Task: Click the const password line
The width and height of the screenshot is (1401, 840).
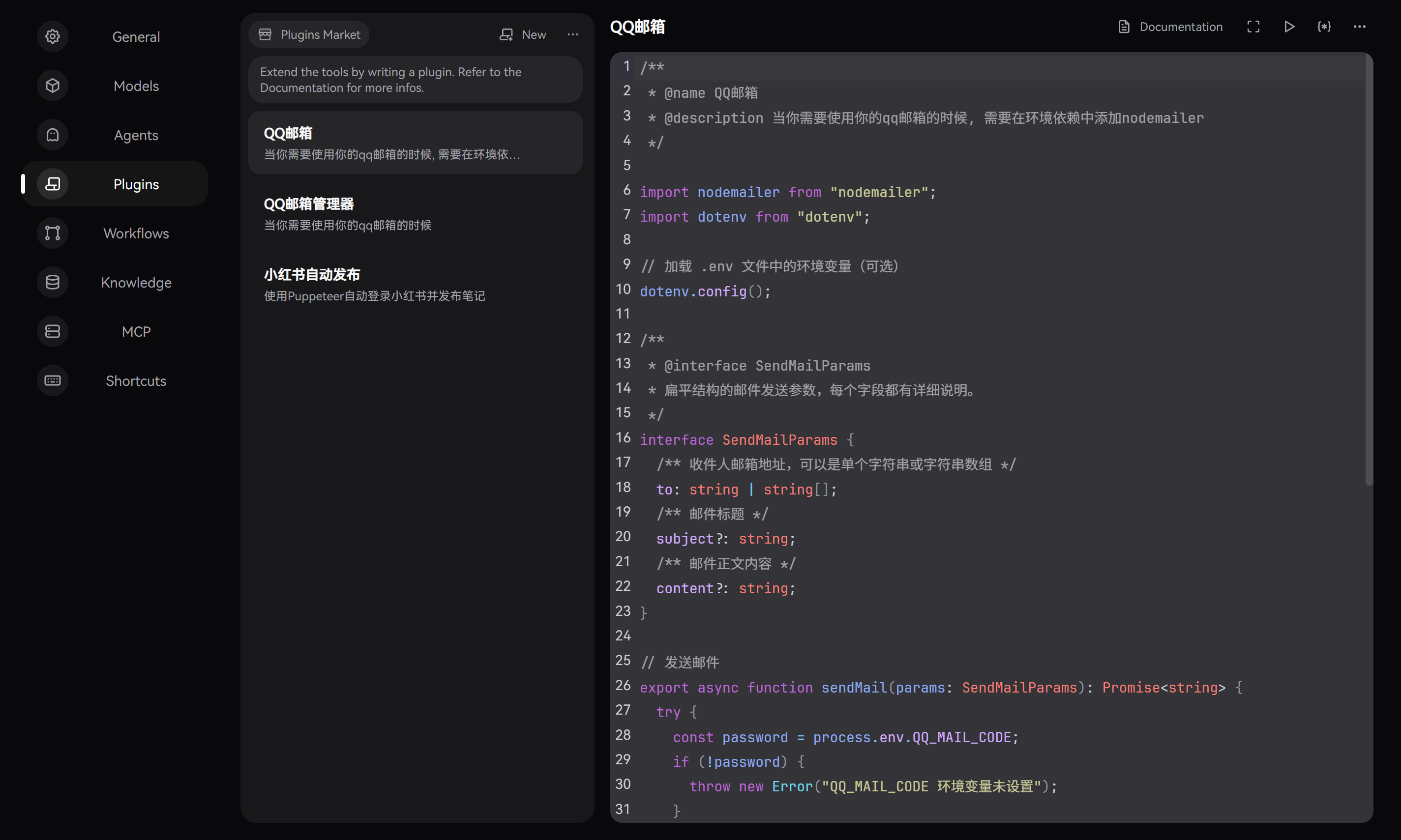Action: pyautogui.click(x=845, y=738)
